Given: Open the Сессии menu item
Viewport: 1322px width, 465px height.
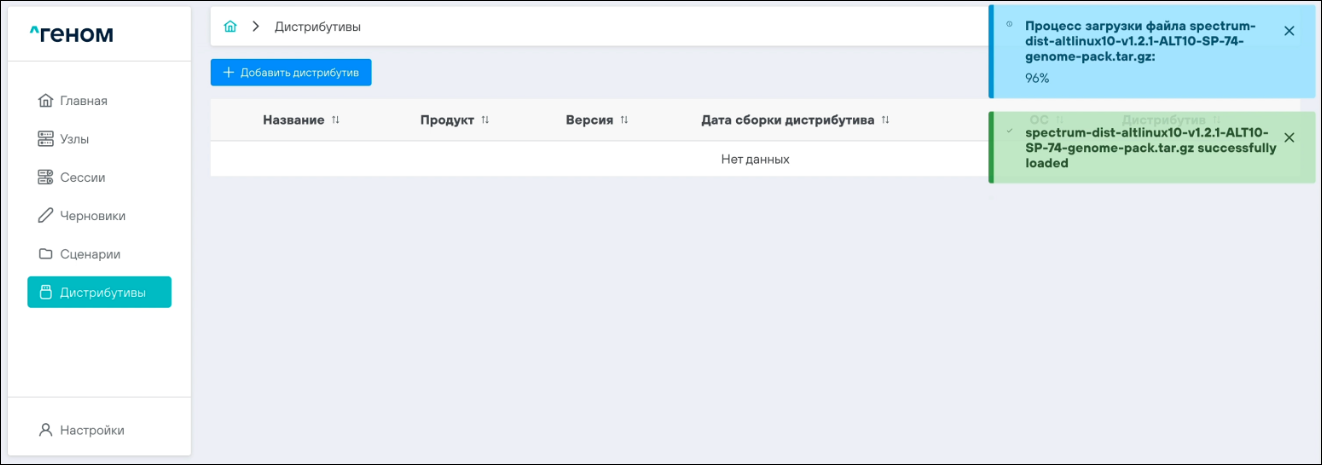Looking at the screenshot, I should pos(82,177).
